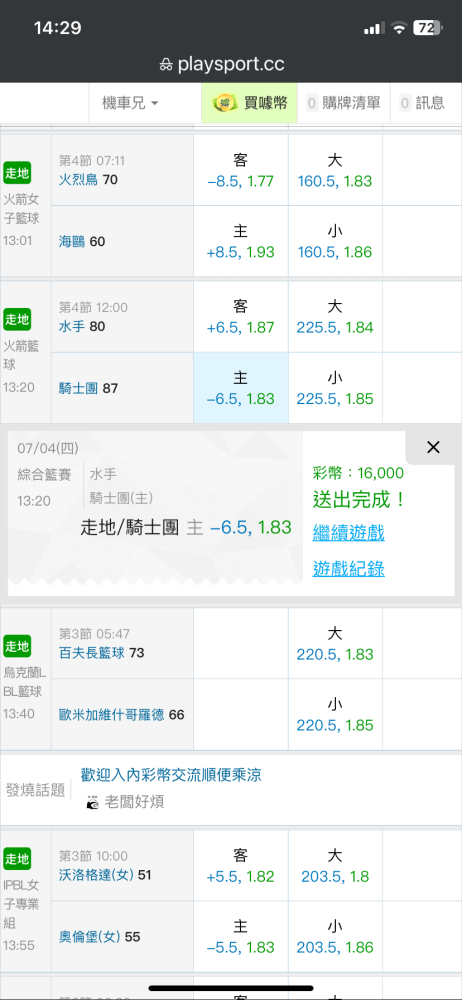Tap the 買噱幣 coin icon
The image size is (462, 1000).
(225, 103)
